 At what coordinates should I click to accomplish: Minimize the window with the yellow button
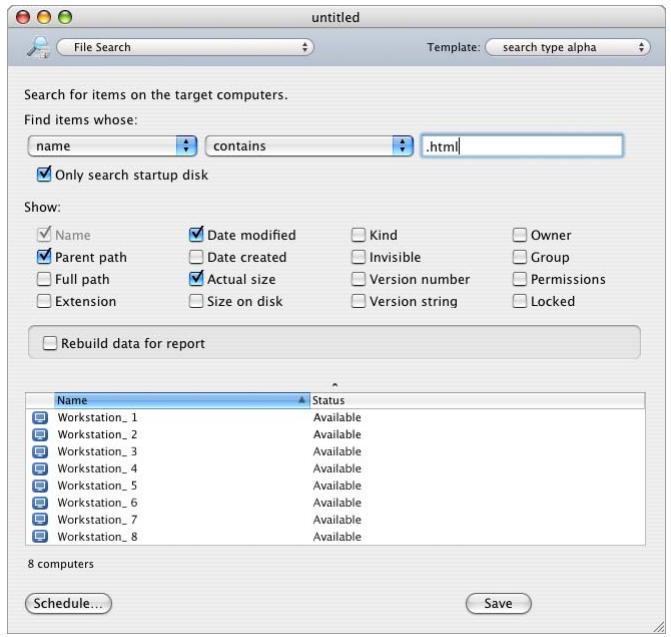44,17
